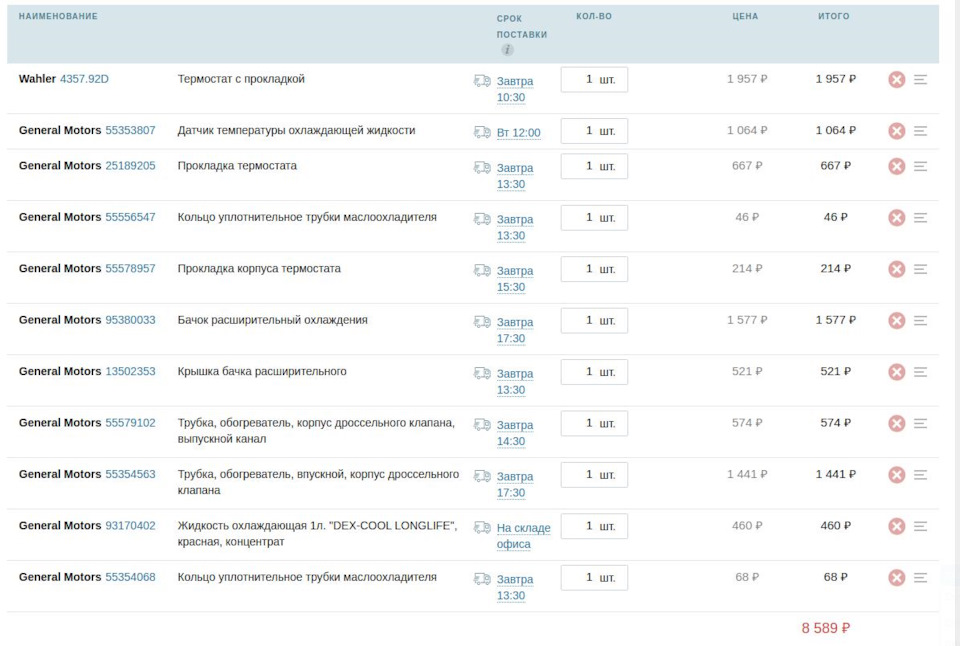This screenshot has height=646, width=960.
Task: Open row menu for part 55354068
Action: click(x=920, y=578)
